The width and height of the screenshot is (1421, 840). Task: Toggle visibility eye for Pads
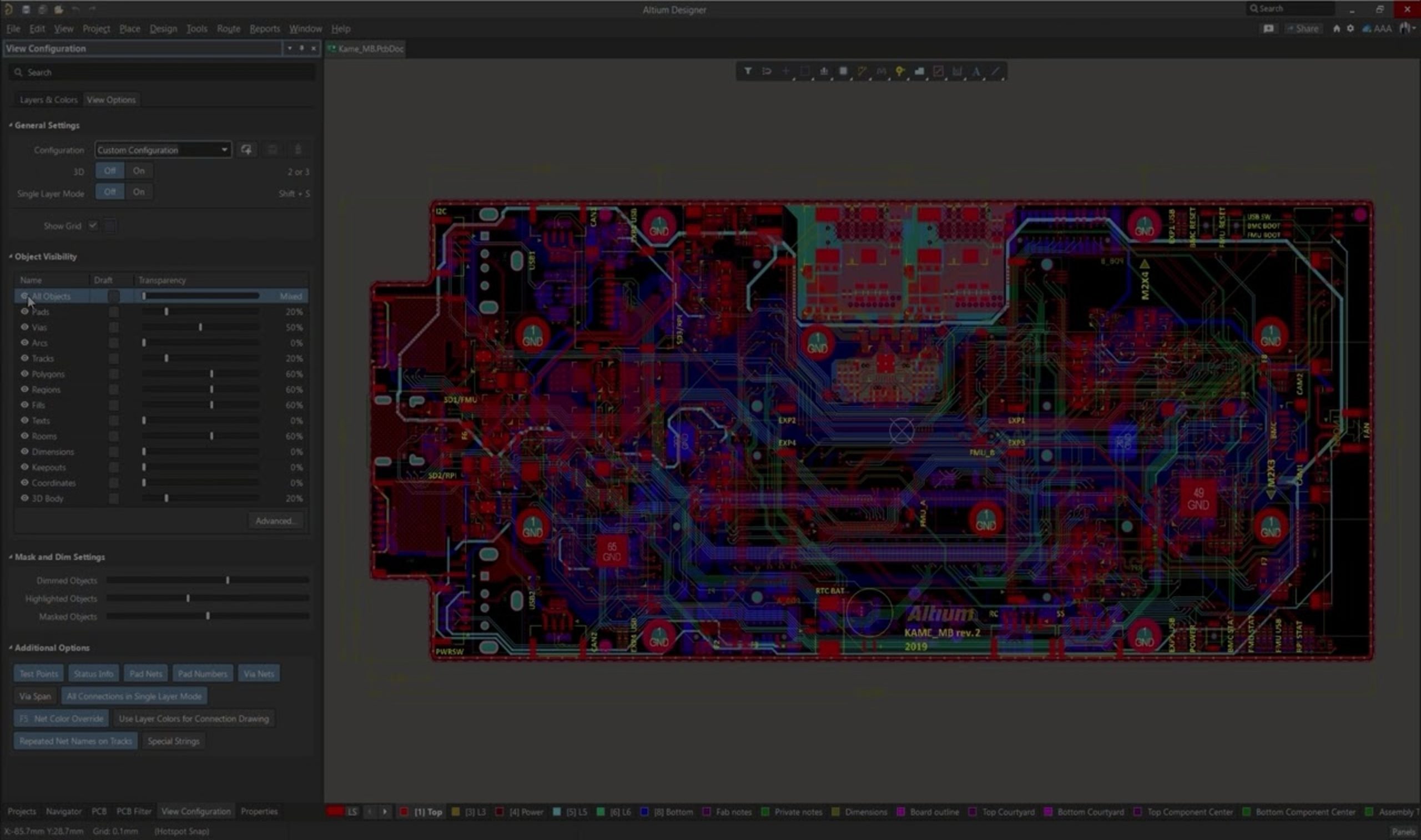click(x=24, y=311)
